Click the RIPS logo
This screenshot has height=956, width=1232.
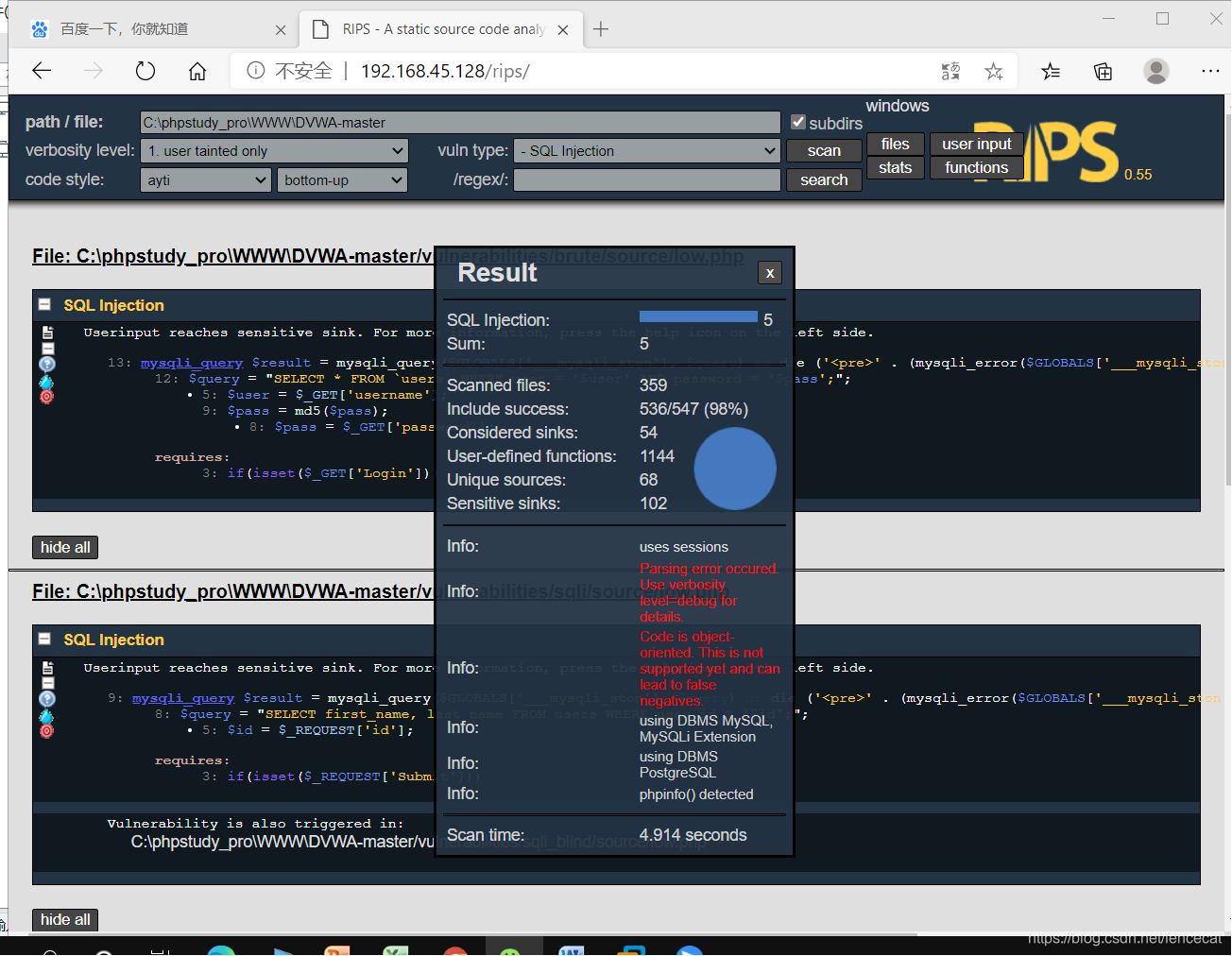[x=1046, y=151]
